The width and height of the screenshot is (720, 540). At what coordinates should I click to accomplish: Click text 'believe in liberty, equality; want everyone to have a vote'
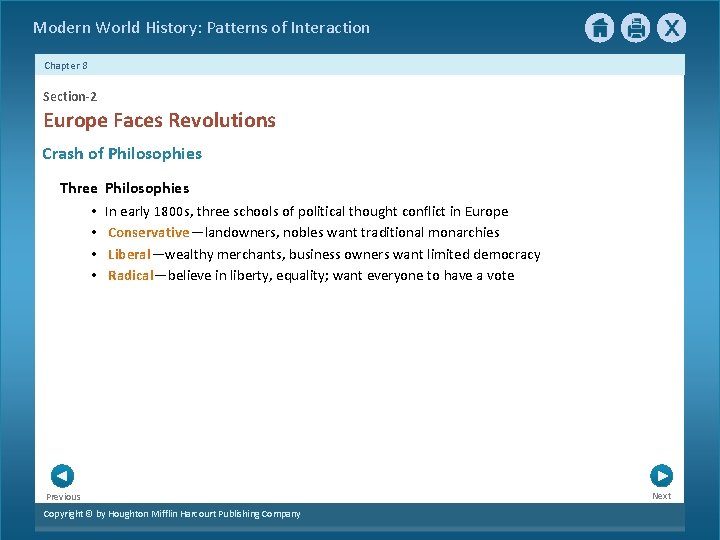point(341,276)
